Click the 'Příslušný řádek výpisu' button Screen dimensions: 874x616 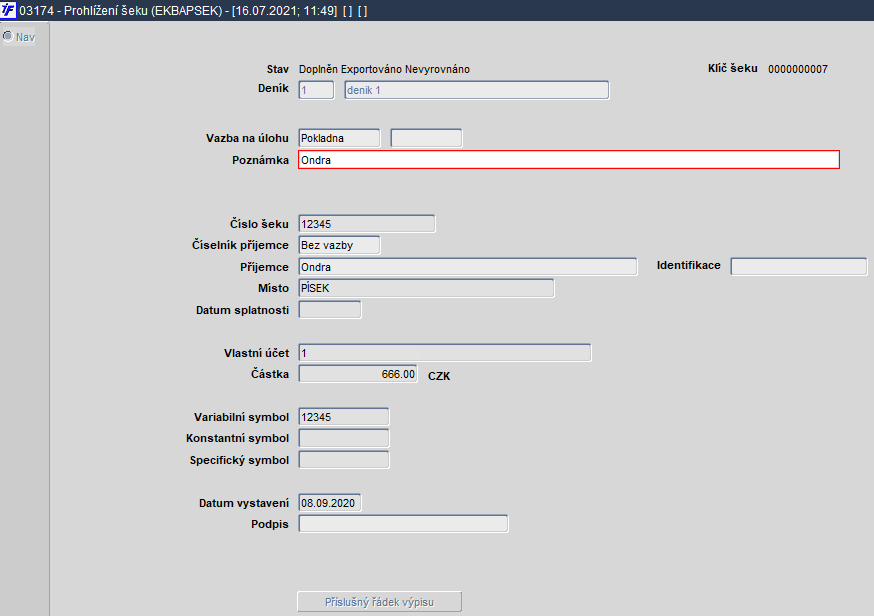[380, 602]
